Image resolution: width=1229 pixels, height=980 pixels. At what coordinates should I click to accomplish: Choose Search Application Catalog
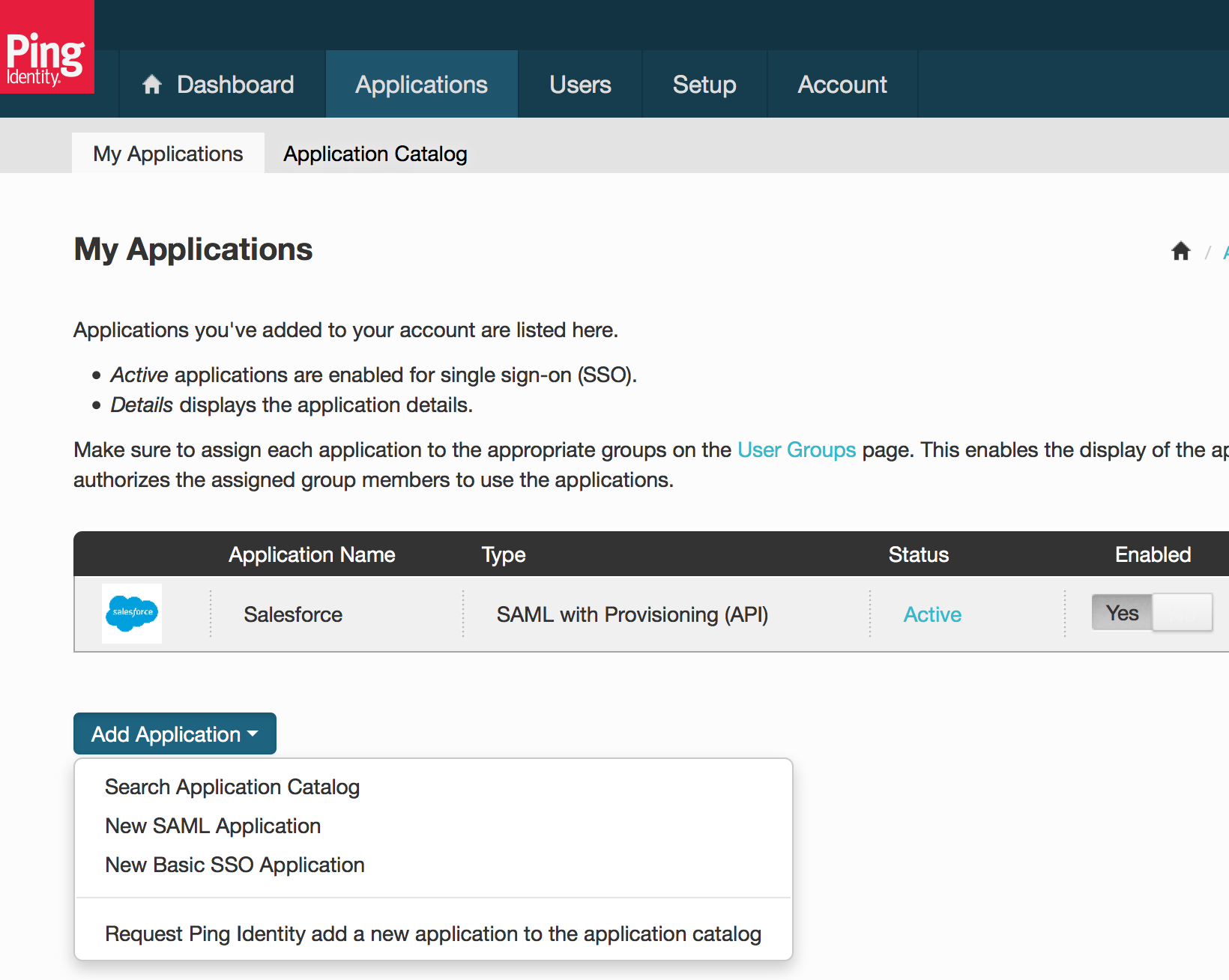(232, 787)
